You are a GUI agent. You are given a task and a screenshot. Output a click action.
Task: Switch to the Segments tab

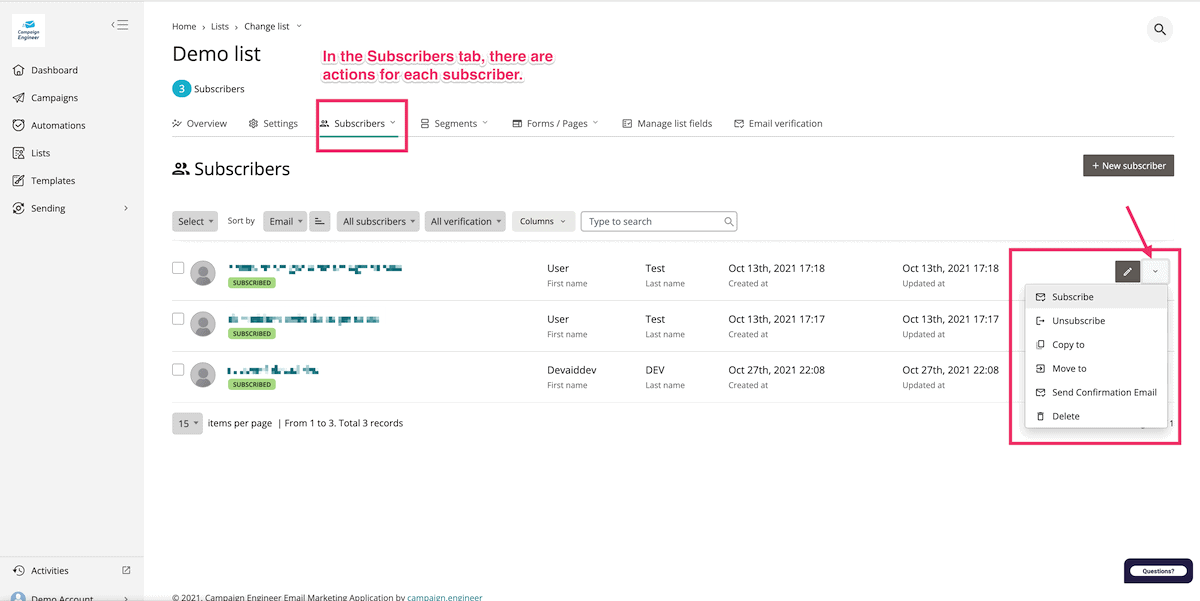point(455,123)
